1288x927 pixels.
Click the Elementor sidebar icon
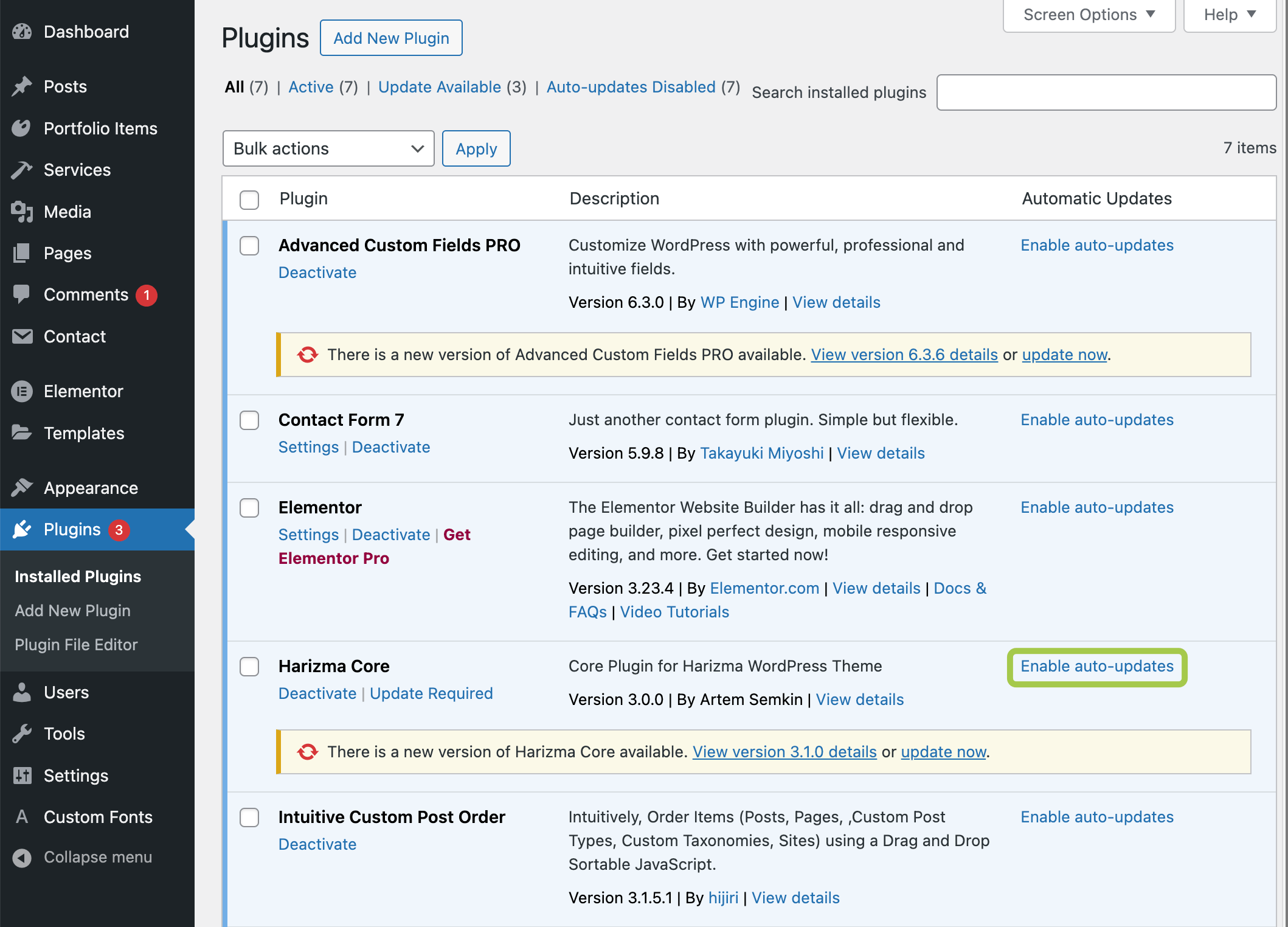click(22, 391)
